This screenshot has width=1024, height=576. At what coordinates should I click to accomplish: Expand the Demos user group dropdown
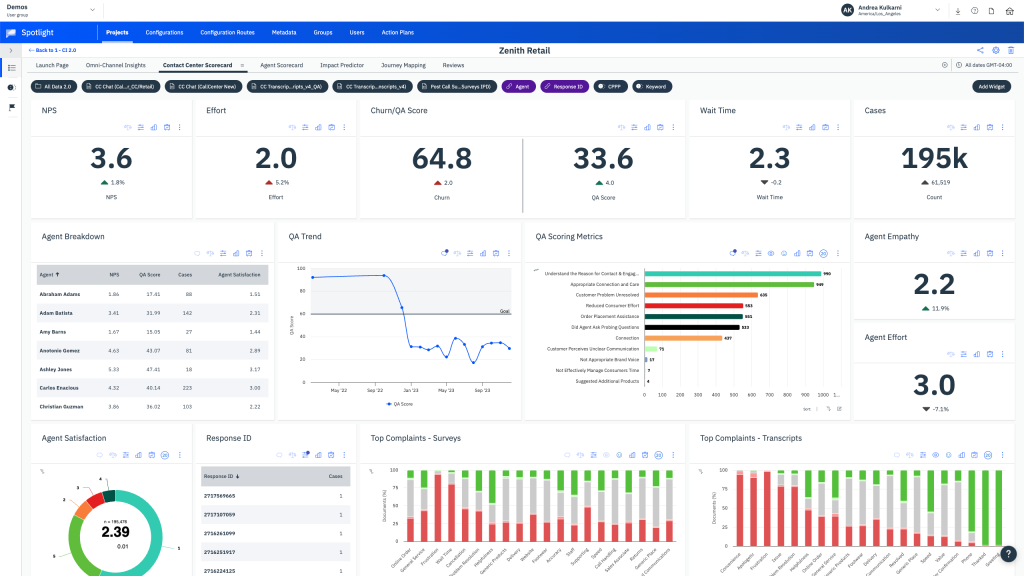point(92,10)
